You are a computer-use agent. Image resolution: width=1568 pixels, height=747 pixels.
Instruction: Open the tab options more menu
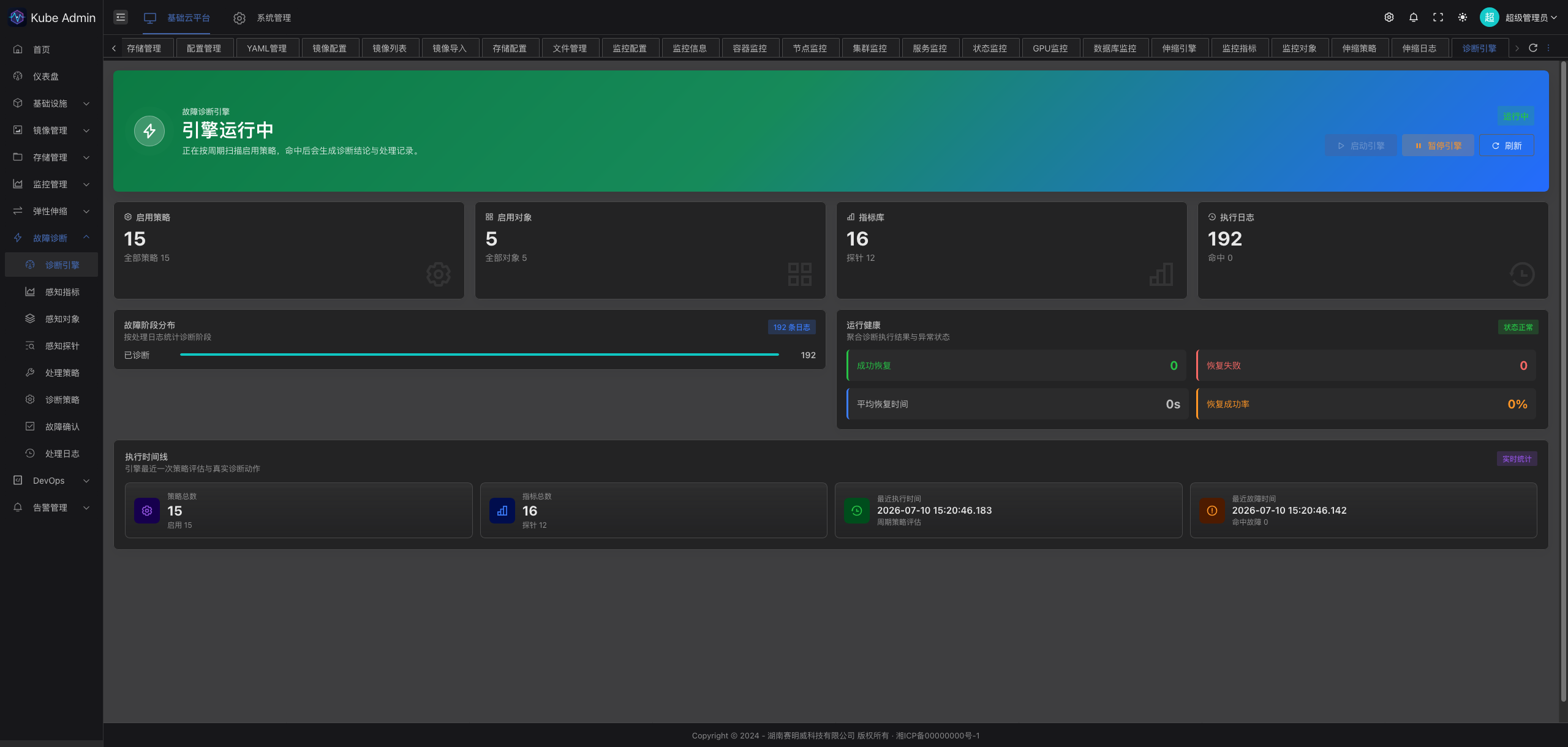[1548, 48]
